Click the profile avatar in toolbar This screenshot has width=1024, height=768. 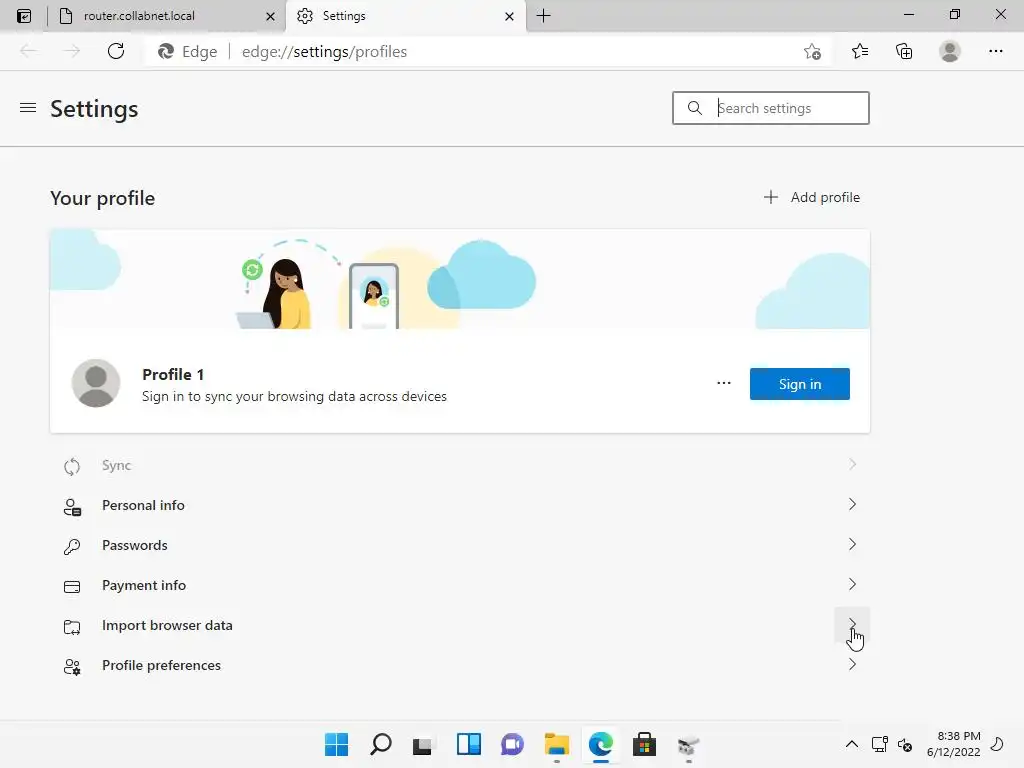pyautogui.click(x=950, y=51)
